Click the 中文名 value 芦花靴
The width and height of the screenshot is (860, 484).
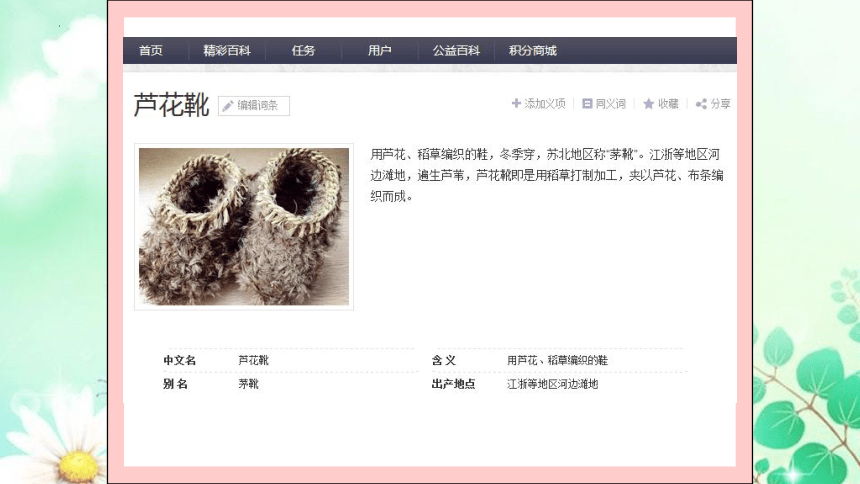click(x=253, y=361)
